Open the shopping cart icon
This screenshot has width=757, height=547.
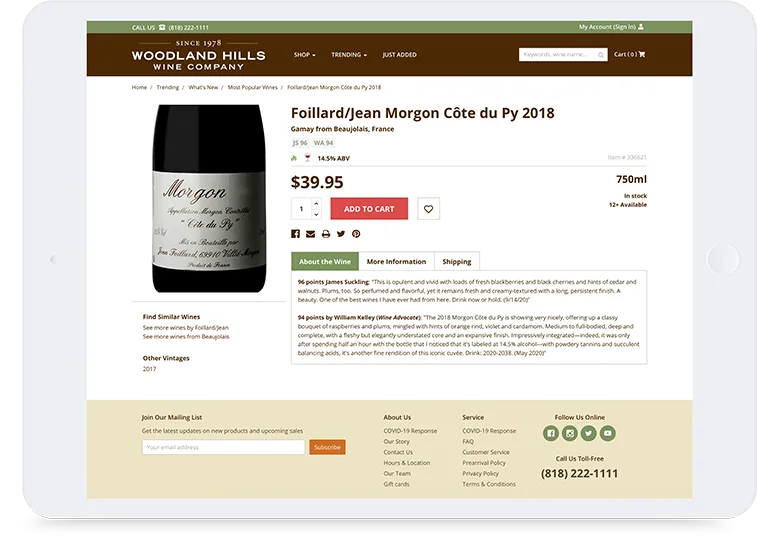[642, 54]
